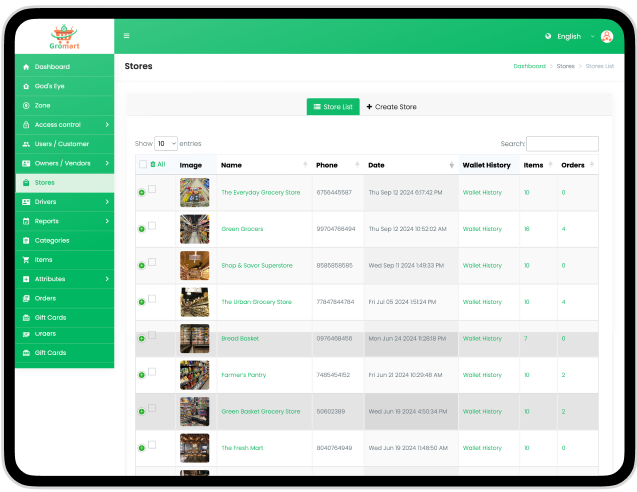
Task: Click the Dashboard breadcrumb link
Action: [529, 66]
